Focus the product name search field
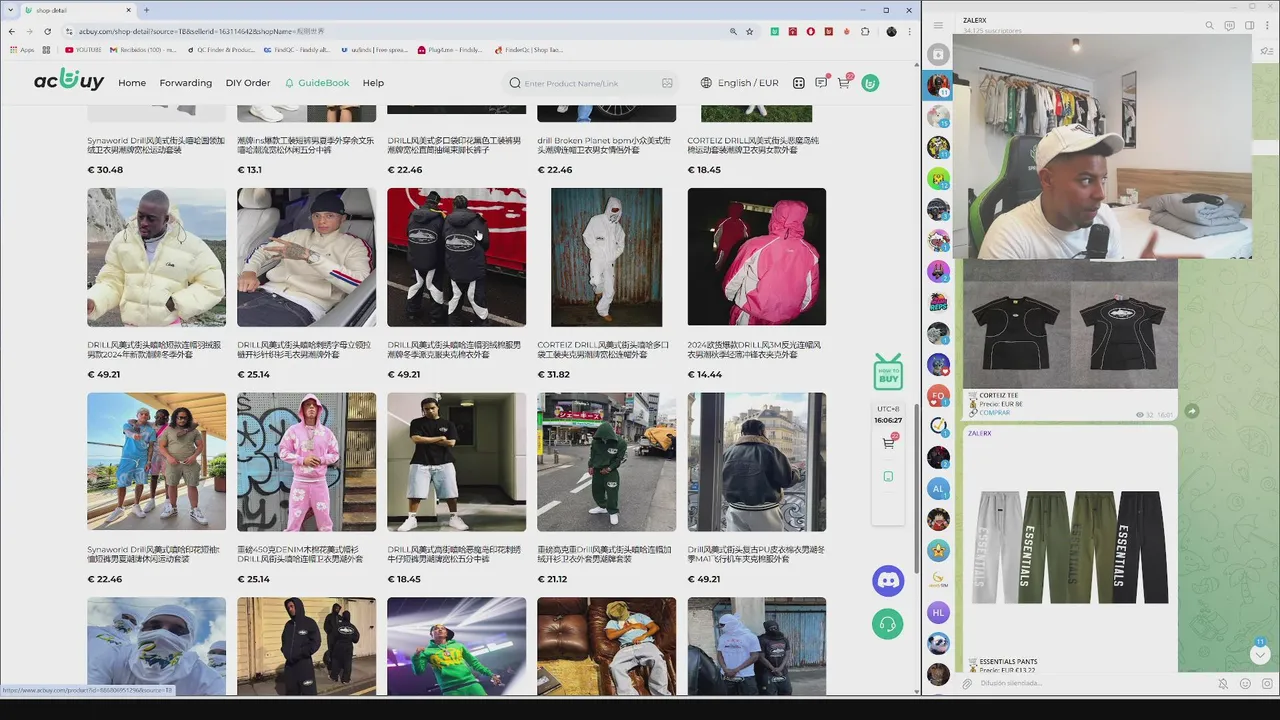 coord(590,83)
